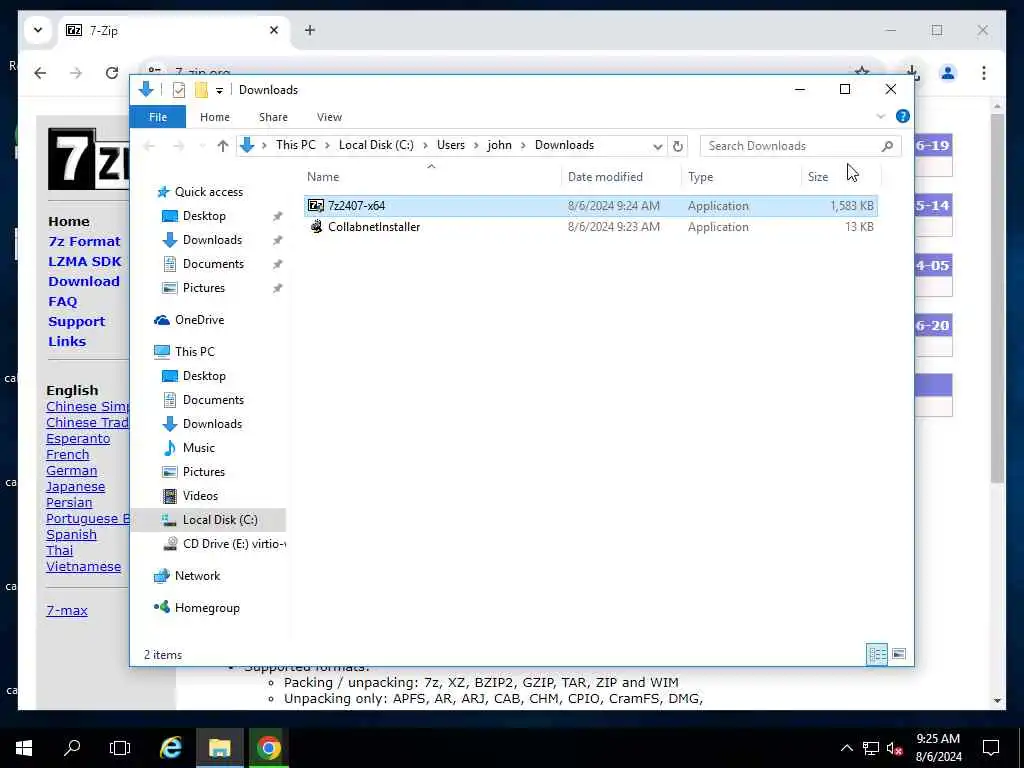
Task: Expand breadcrumb chevron after Local Disk (C:)
Action: click(425, 146)
